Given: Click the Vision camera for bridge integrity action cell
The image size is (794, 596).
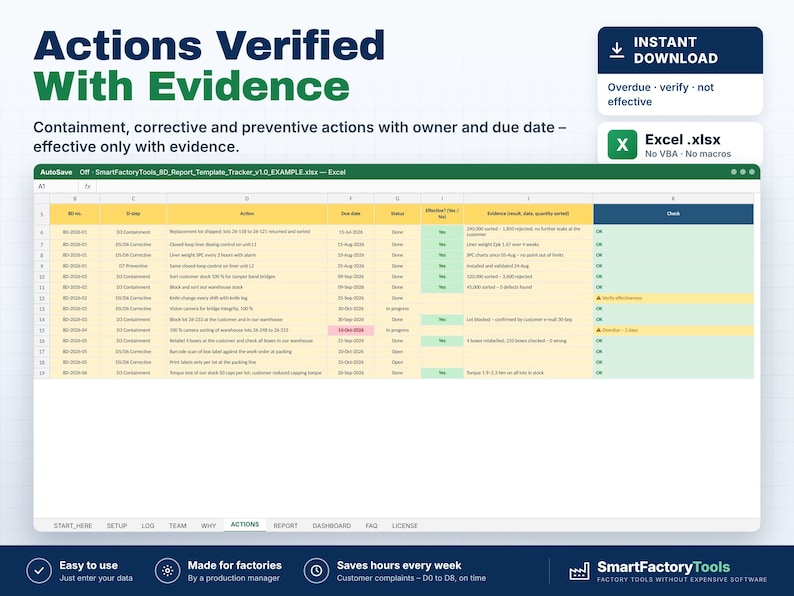Looking at the screenshot, I should (247, 309).
